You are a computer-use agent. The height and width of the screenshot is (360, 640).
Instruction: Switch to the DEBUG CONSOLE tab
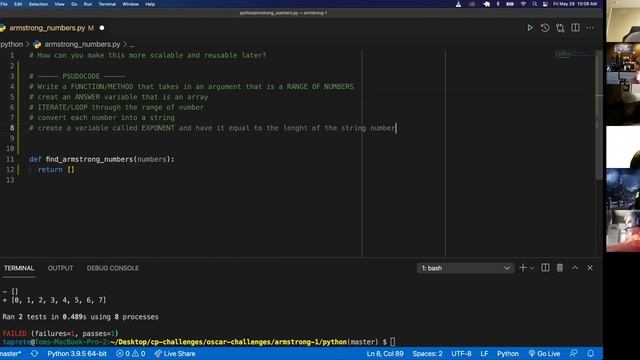(x=113, y=268)
